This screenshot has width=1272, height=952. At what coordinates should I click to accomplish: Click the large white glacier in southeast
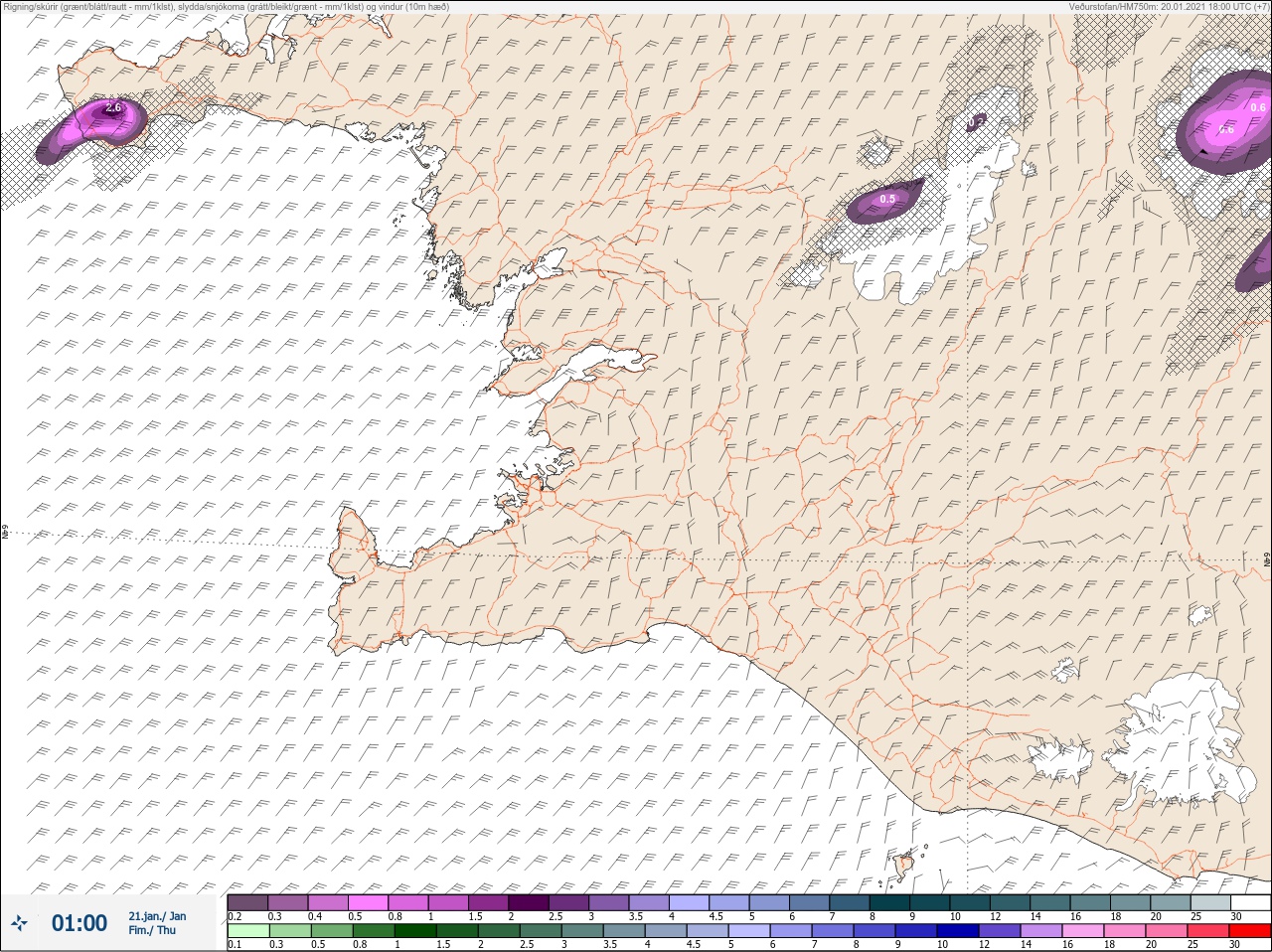[1181, 740]
